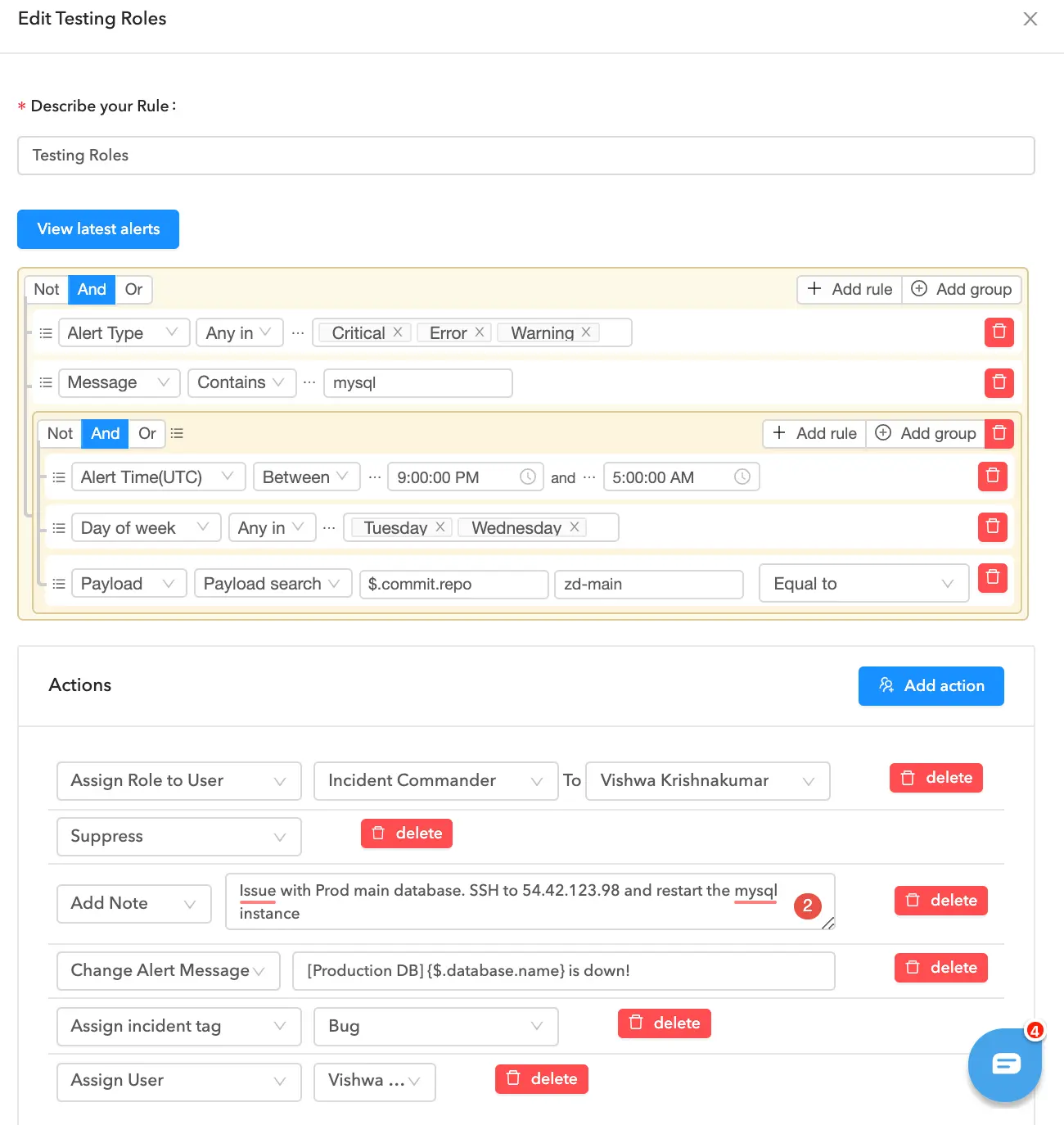Screen dimensions: 1064x1125
Task: Add rule to the outer group
Action: [850, 289]
